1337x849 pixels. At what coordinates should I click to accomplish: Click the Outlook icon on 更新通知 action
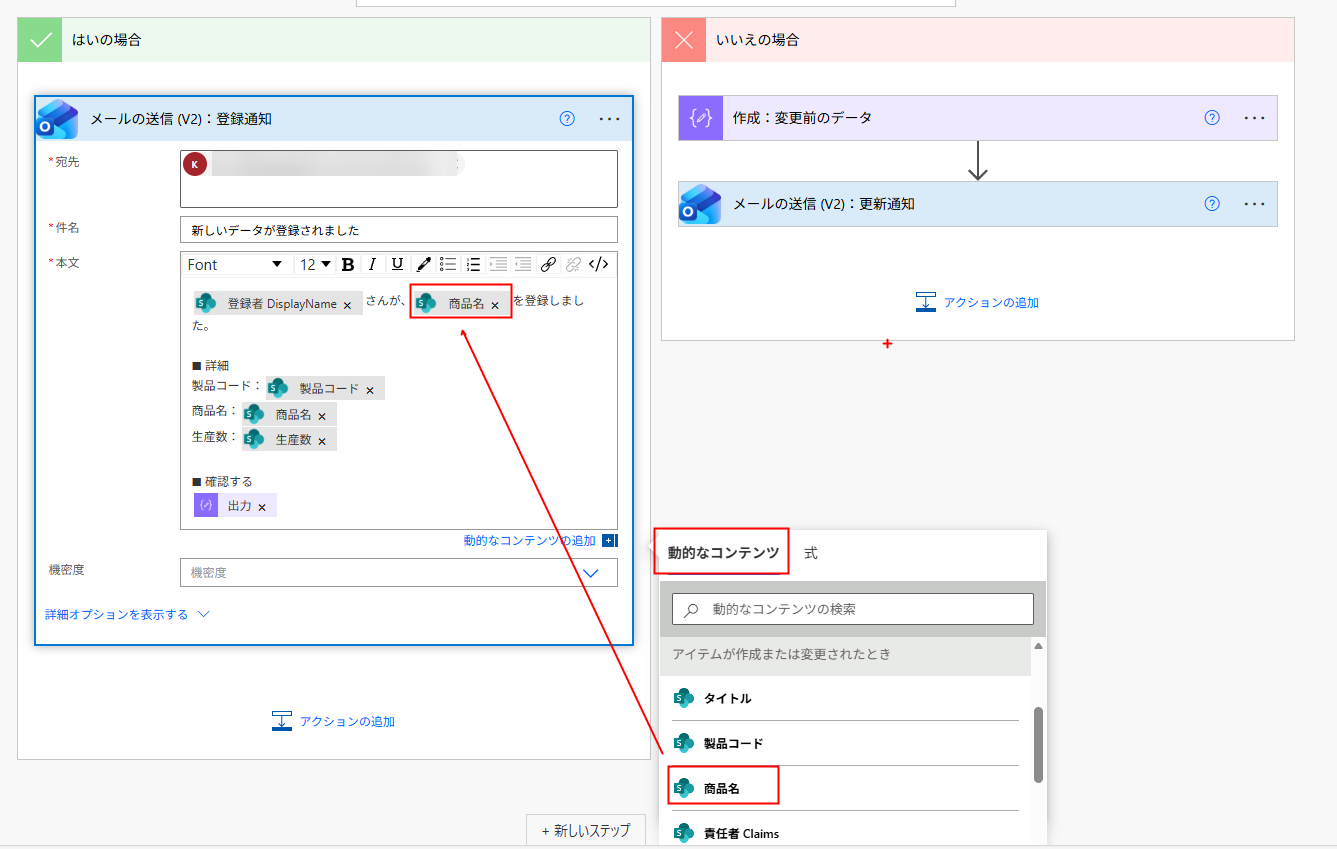pos(700,204)
